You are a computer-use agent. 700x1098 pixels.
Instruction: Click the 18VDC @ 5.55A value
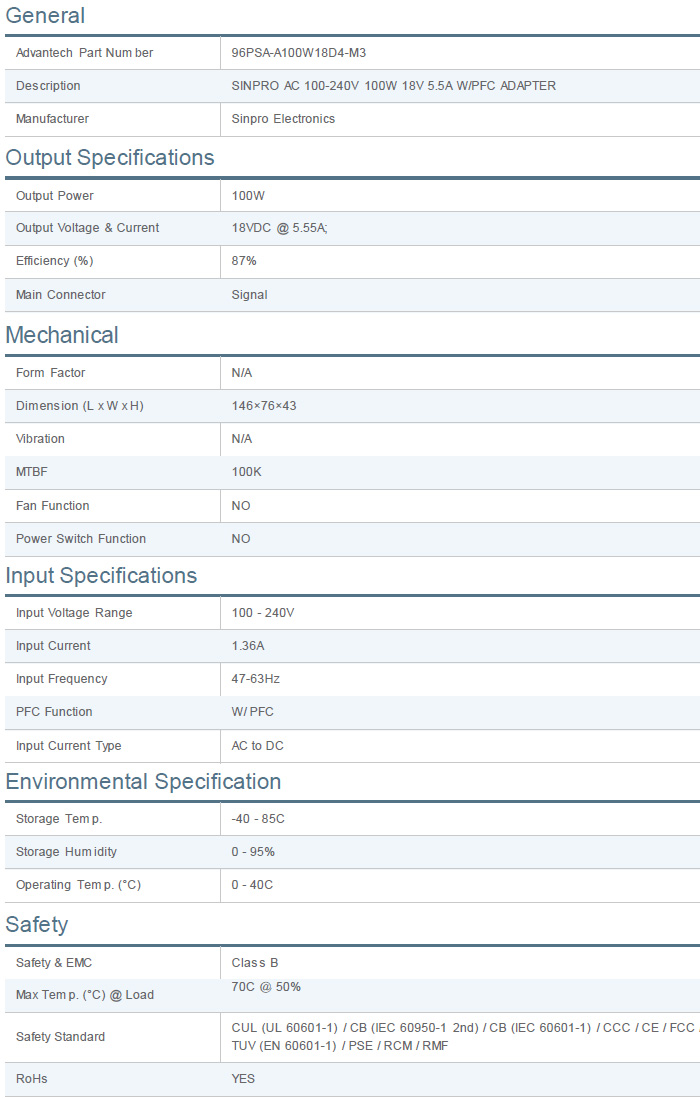(279, 228)
